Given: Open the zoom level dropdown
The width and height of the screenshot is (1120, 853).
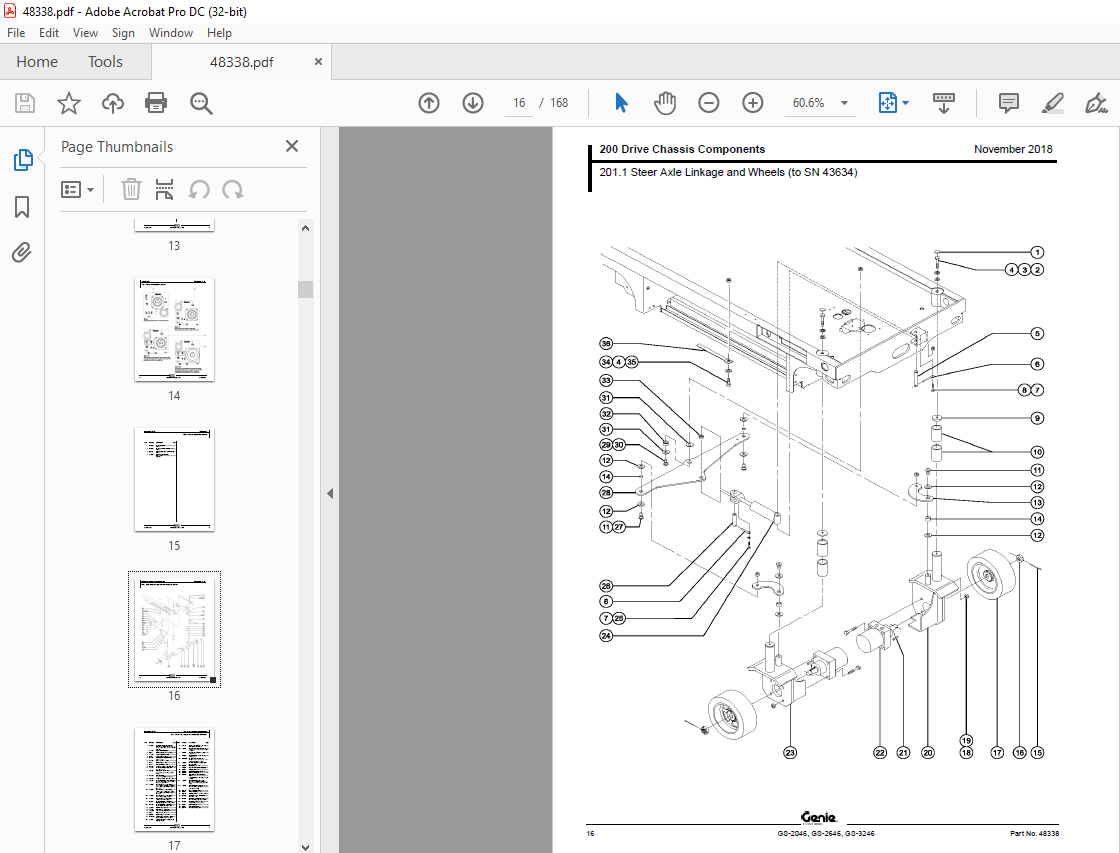Looking at the screenshot, I should pyautogui.click(x=844, y=103).
